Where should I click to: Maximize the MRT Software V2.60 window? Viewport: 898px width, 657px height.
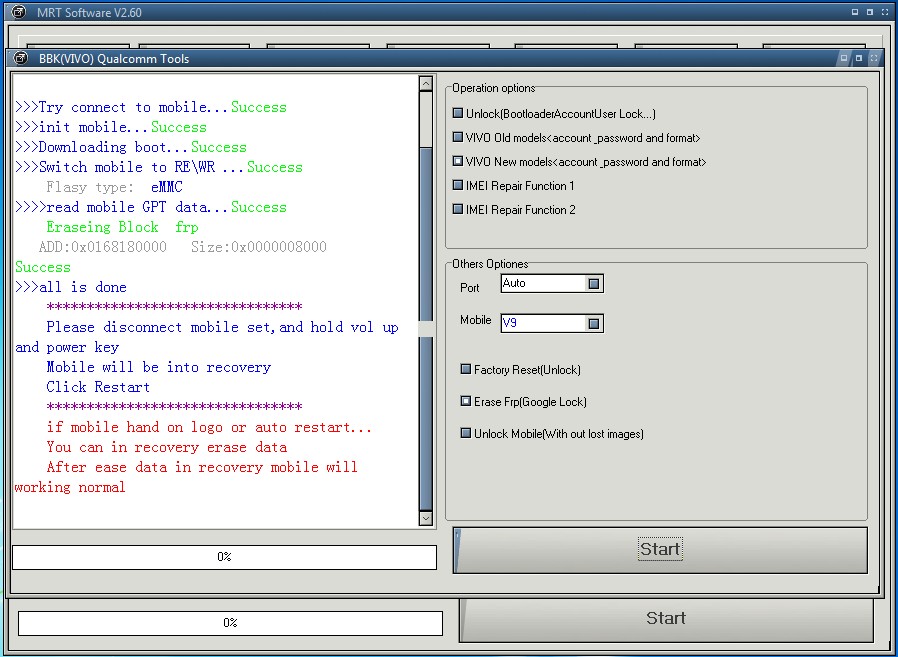click(x=869, y=11)
